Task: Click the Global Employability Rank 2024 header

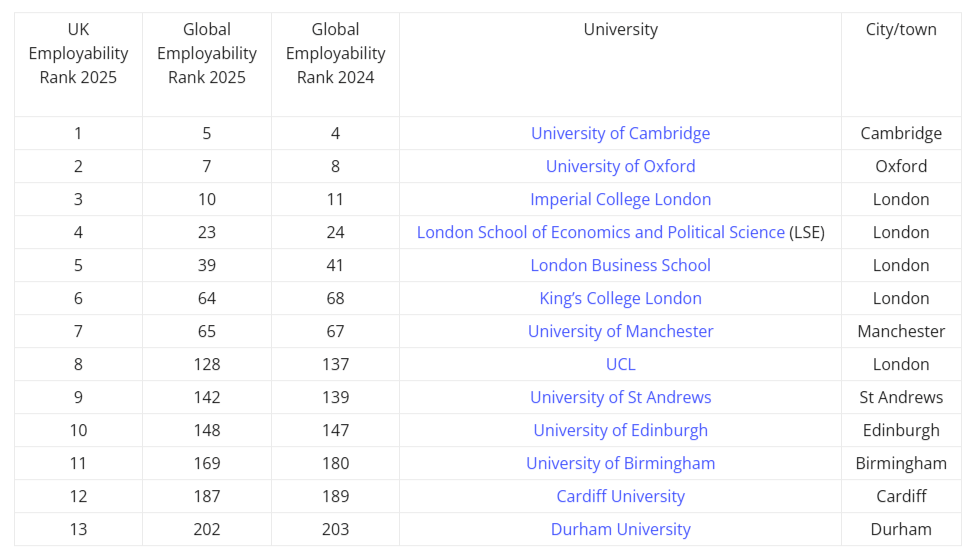Action: coord(335,53)
